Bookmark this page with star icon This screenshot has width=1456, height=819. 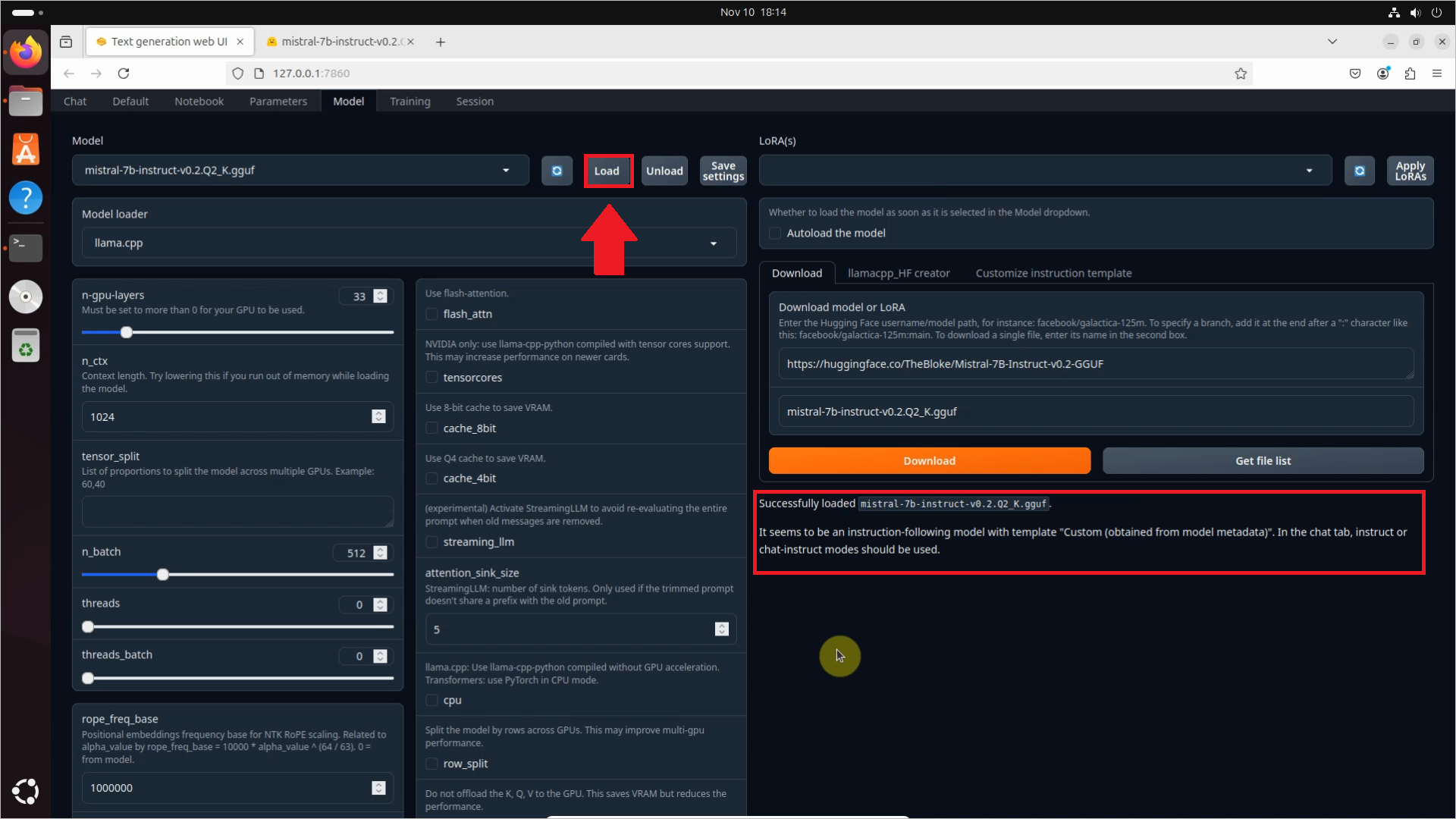tap(1241, 74)
